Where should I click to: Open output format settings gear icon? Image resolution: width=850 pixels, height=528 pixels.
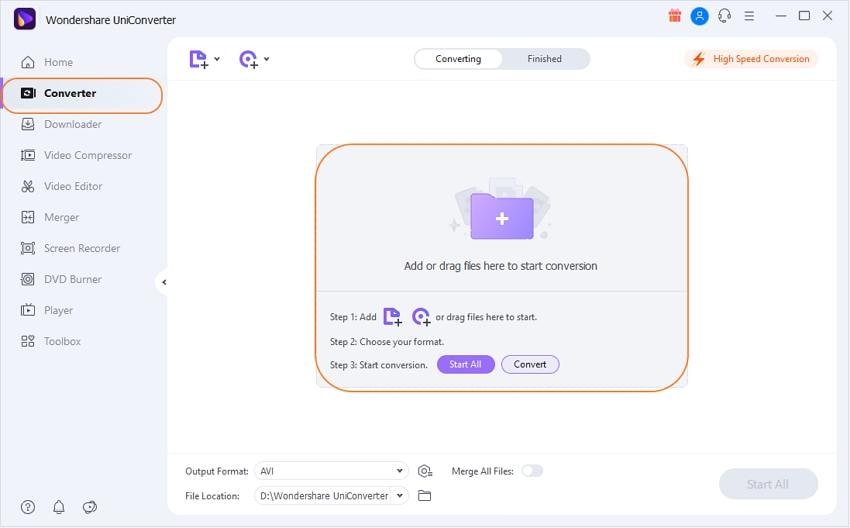pyautogui.click(x=424, y=471)
